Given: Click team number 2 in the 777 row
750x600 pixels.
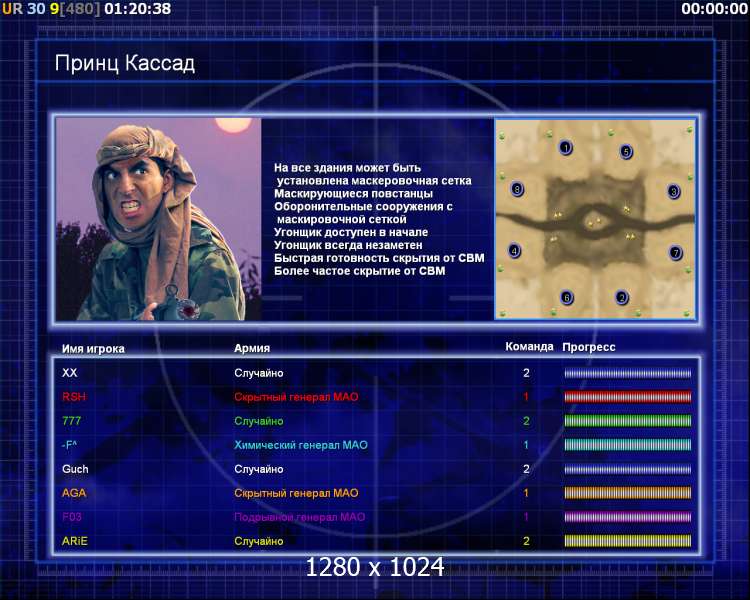Looking at the screenshot, I should pos(526,421).
